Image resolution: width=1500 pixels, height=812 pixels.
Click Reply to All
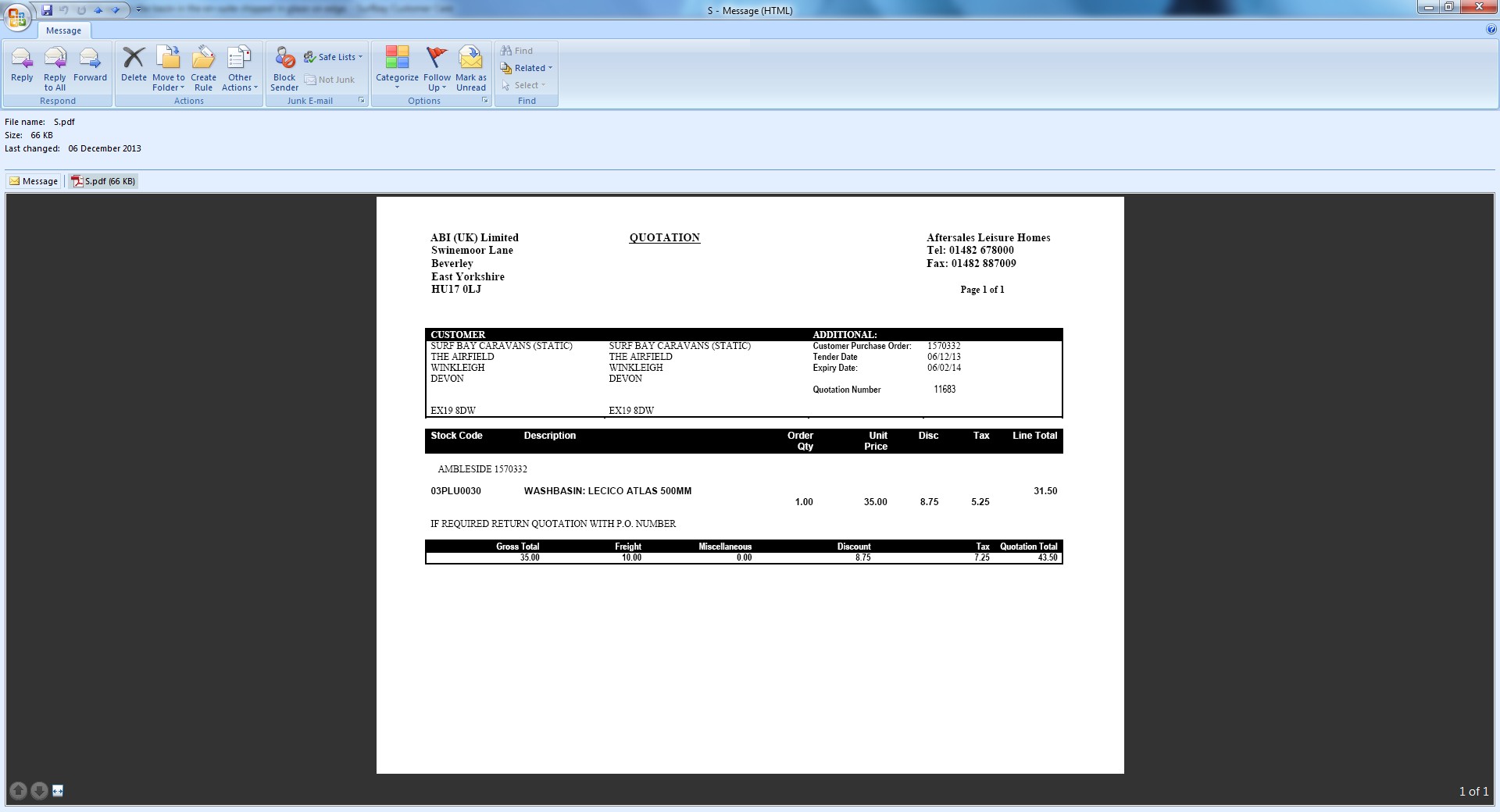coord(55,69)
